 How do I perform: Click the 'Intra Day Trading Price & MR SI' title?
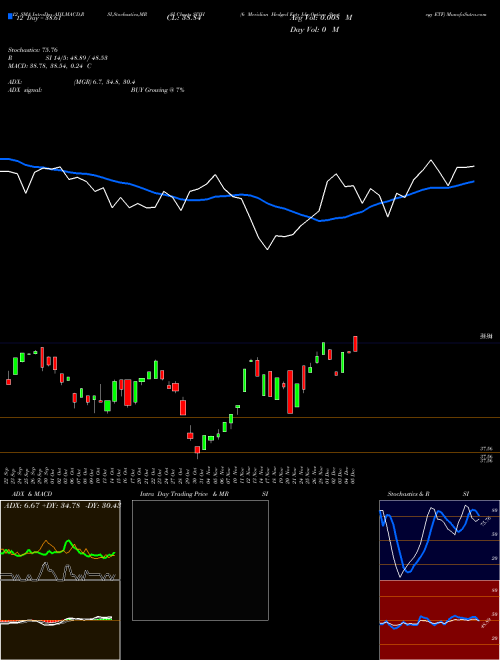[204, 494]
